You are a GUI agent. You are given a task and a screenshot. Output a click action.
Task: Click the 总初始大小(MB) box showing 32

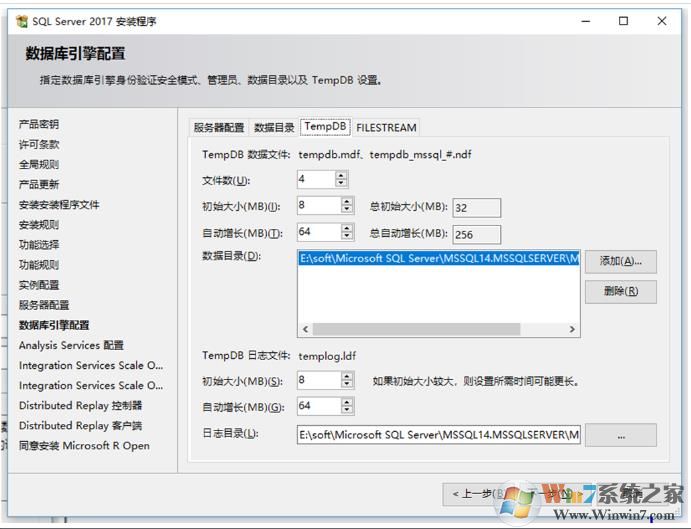click(x=477, y=208)
